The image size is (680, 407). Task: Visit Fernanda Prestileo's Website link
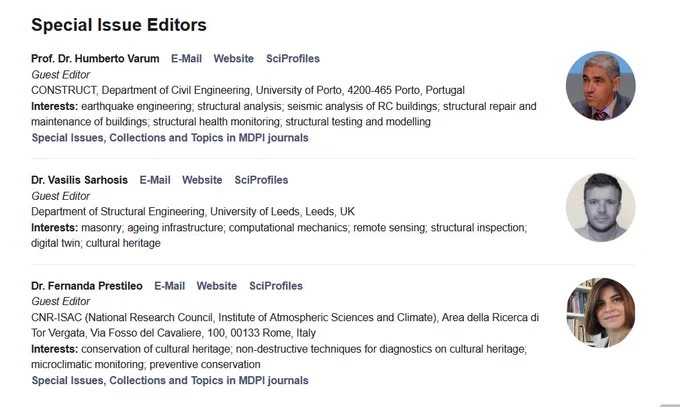point(217,286)
